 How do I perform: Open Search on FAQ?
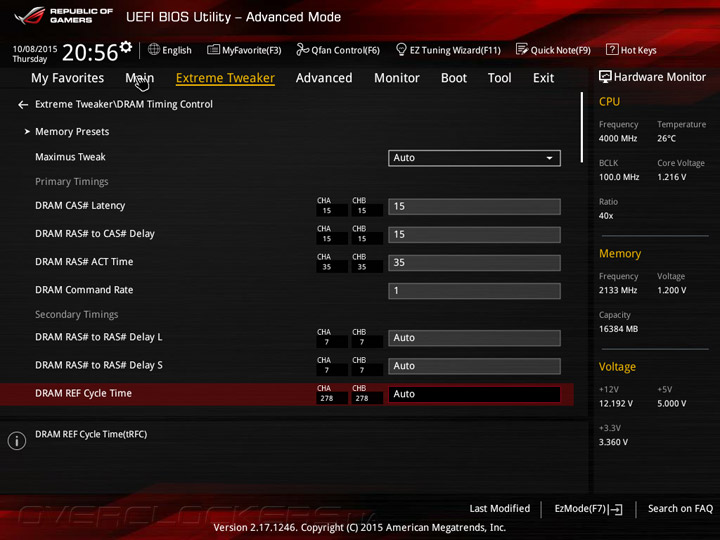click(x=680, y=509)
